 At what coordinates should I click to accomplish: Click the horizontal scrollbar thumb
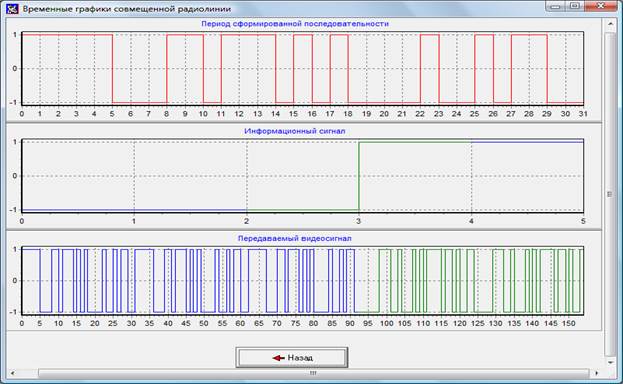coord(313,373)
